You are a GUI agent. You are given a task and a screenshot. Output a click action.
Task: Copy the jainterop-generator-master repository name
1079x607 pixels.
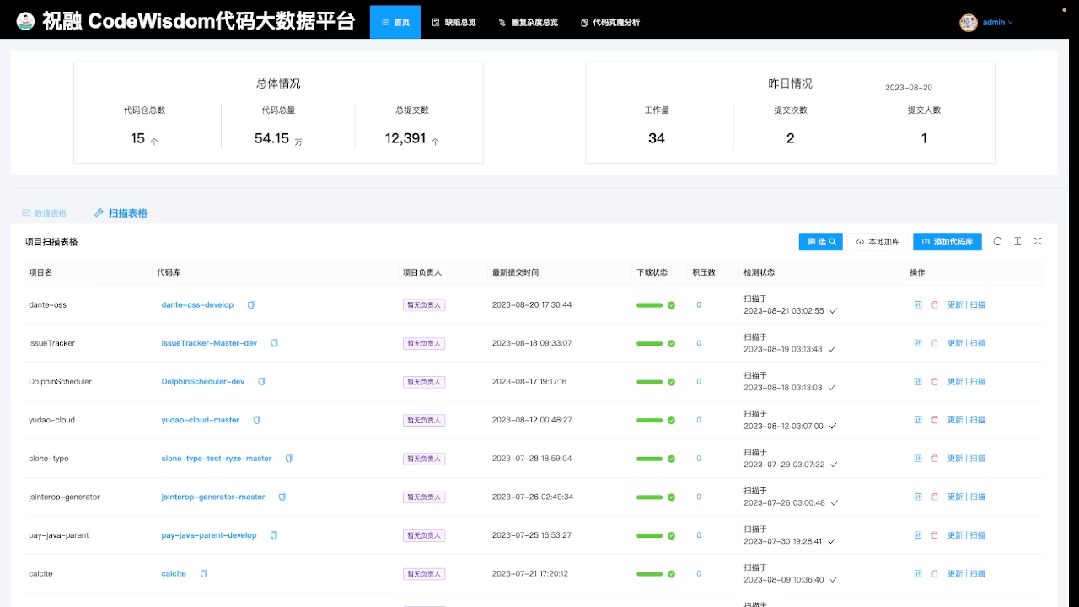[282, 497]
